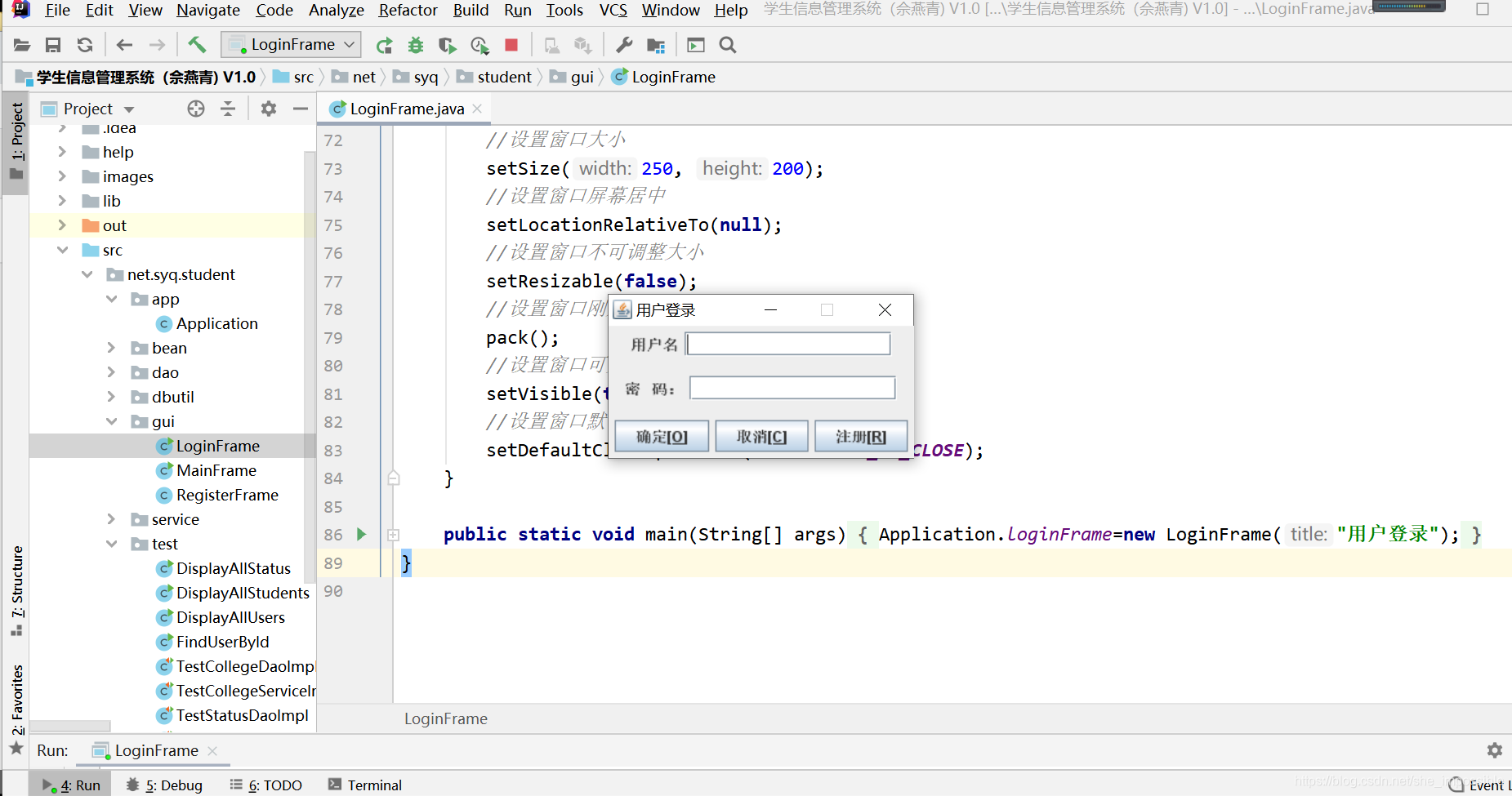Open the File menu
The width and height of the screenshot is (1512, 796).
(x=57, y=10)
